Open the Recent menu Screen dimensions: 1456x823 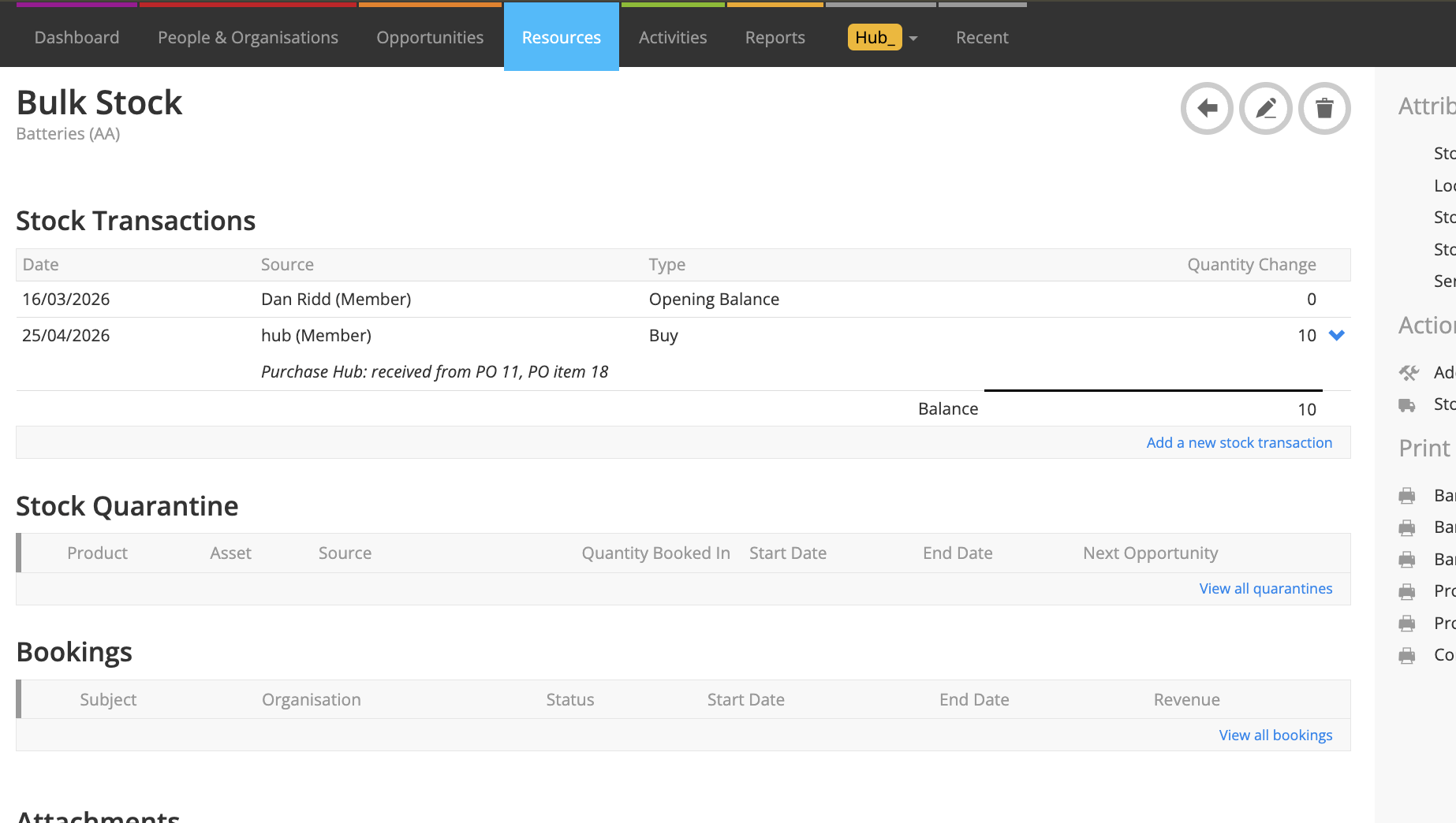tap(982, 37)
